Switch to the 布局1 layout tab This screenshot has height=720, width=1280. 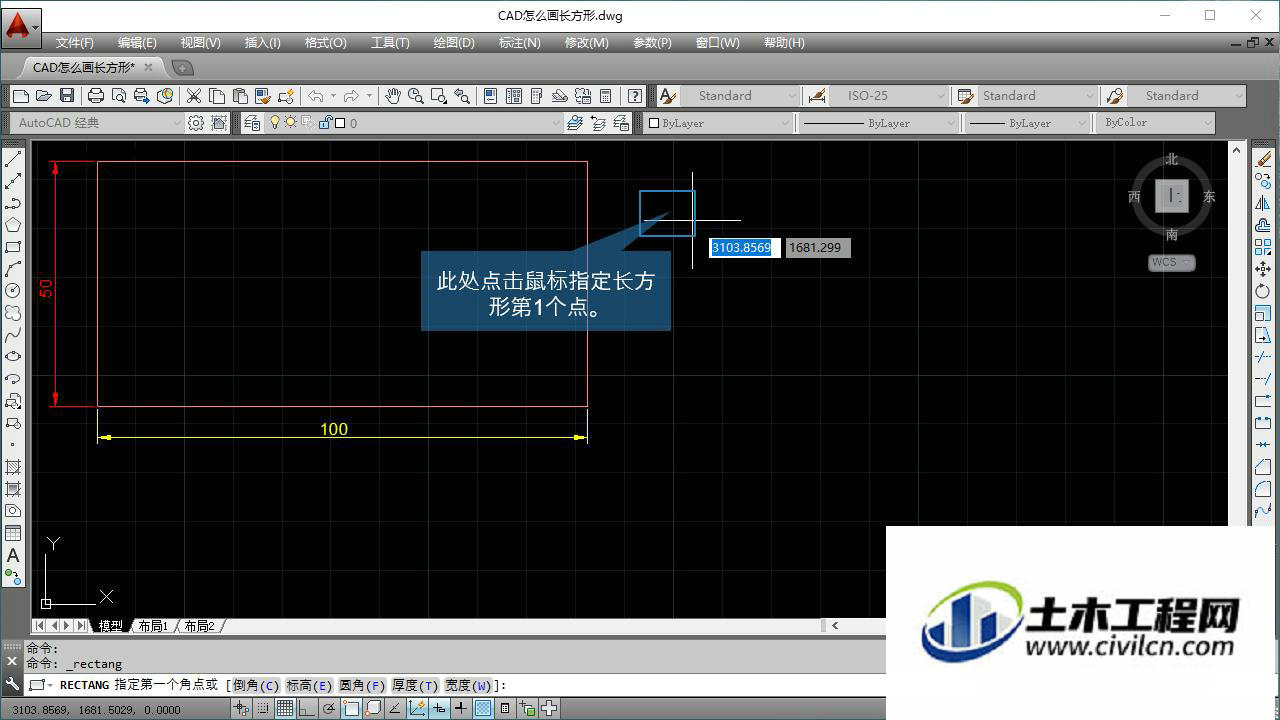pyautogui.click(x=153, y=626)
